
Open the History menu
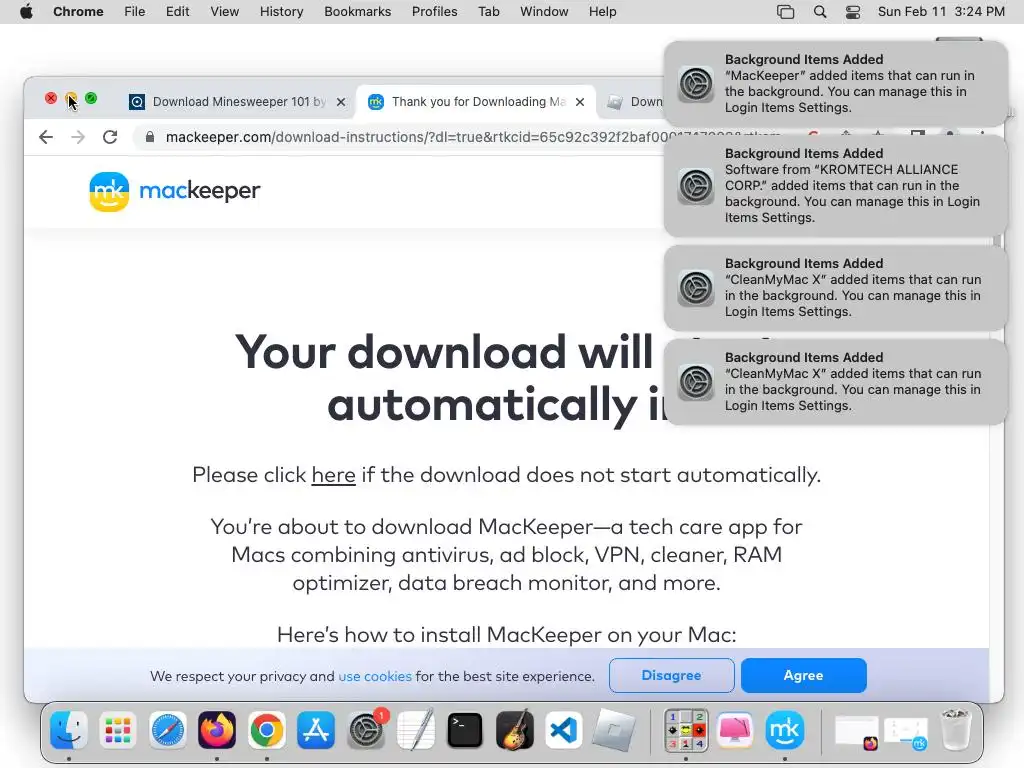(281, 12)
